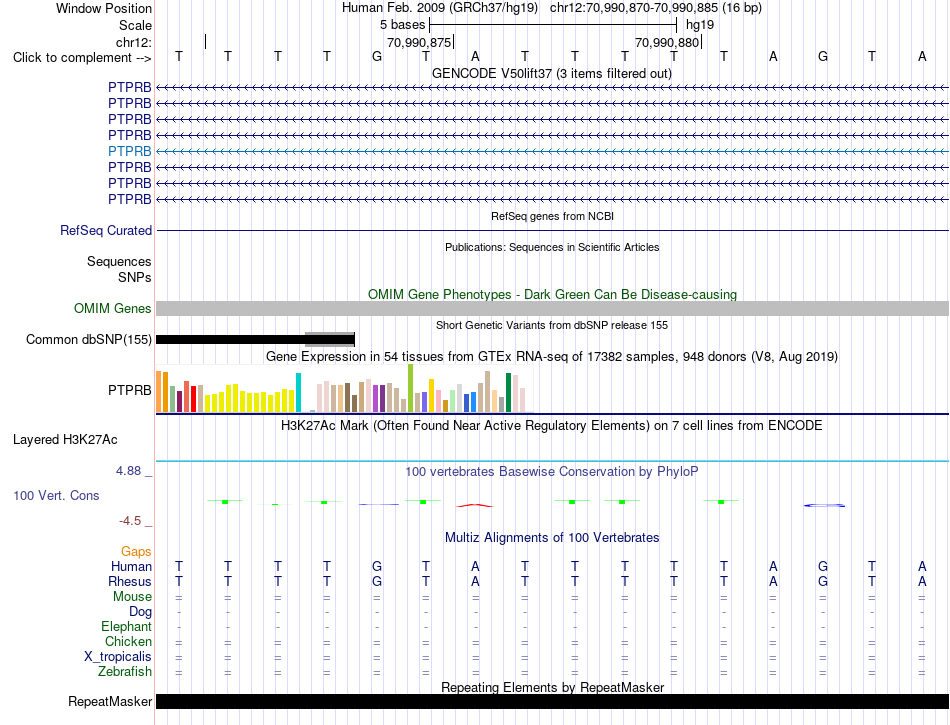Select the highlighted light-blue PTPRB transcript label
Viewport: 950px width, 725px height.
click(130, 151)
